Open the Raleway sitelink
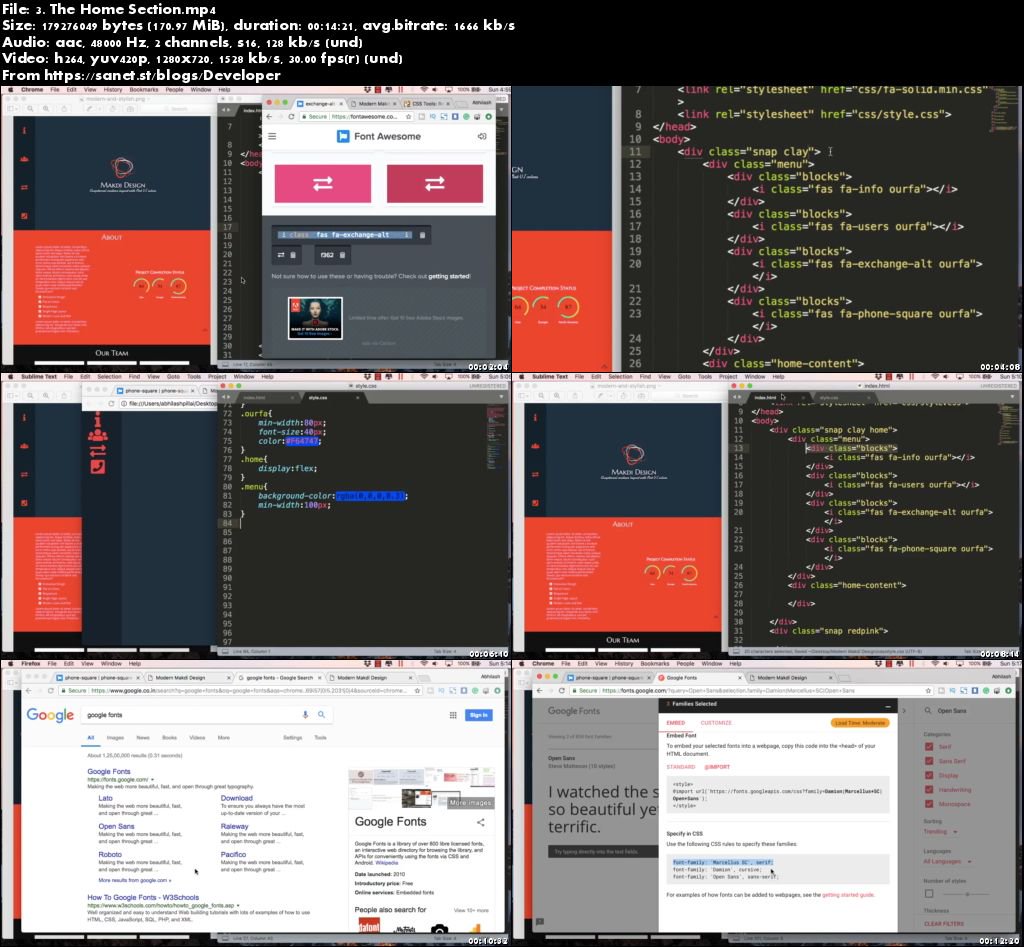The image size is (1024, 947). [234, 826]
